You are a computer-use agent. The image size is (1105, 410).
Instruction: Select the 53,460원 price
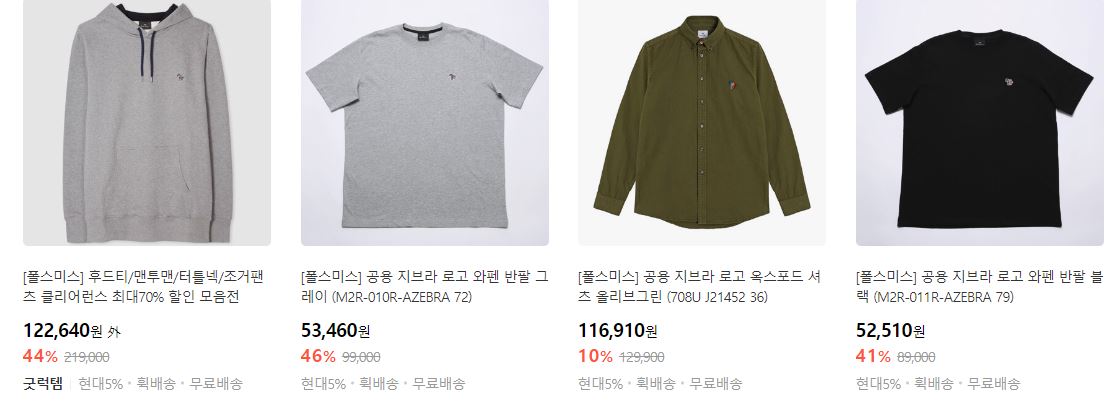335,330
